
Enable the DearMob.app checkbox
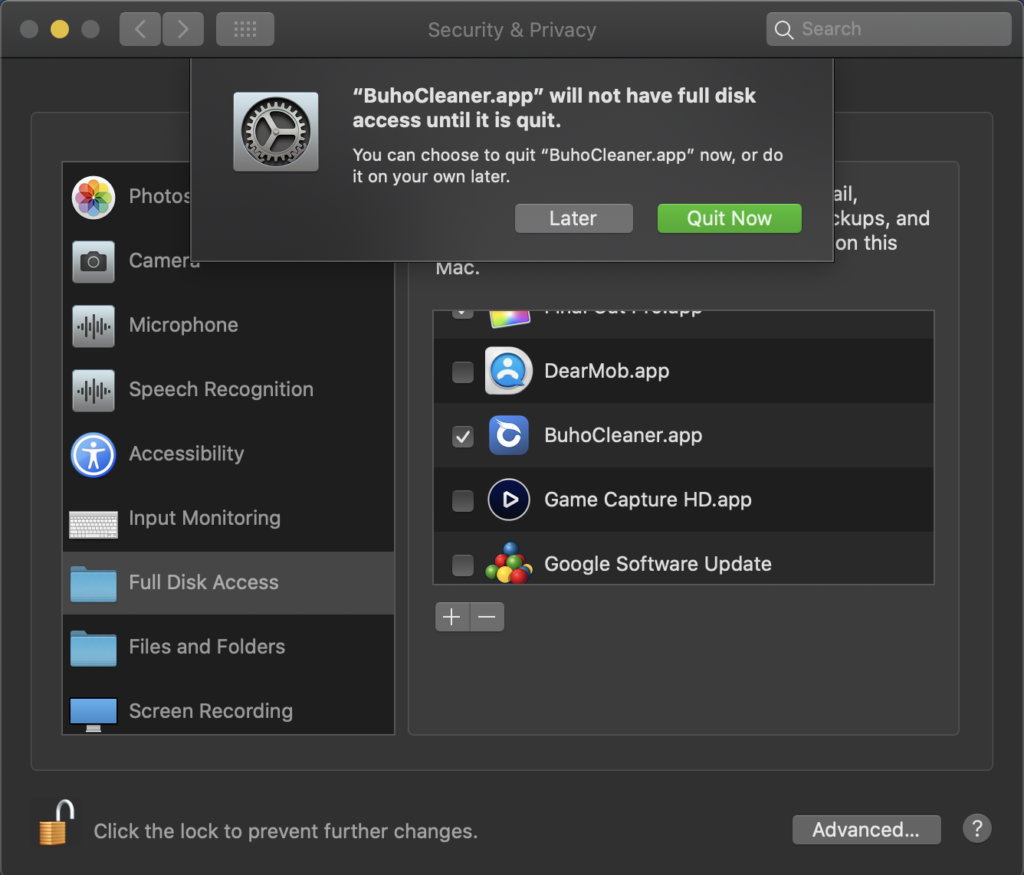click(463, 372)
